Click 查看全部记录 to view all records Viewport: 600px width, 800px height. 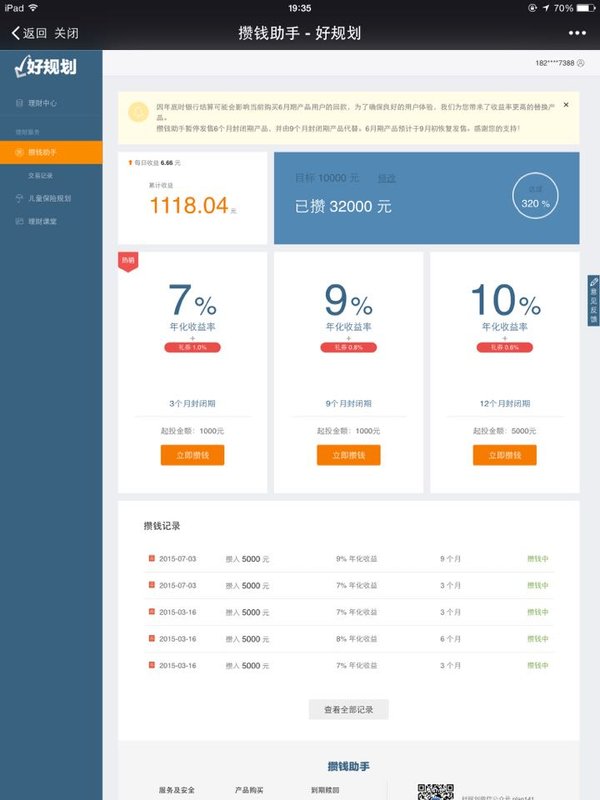click(x=348, y=709)
